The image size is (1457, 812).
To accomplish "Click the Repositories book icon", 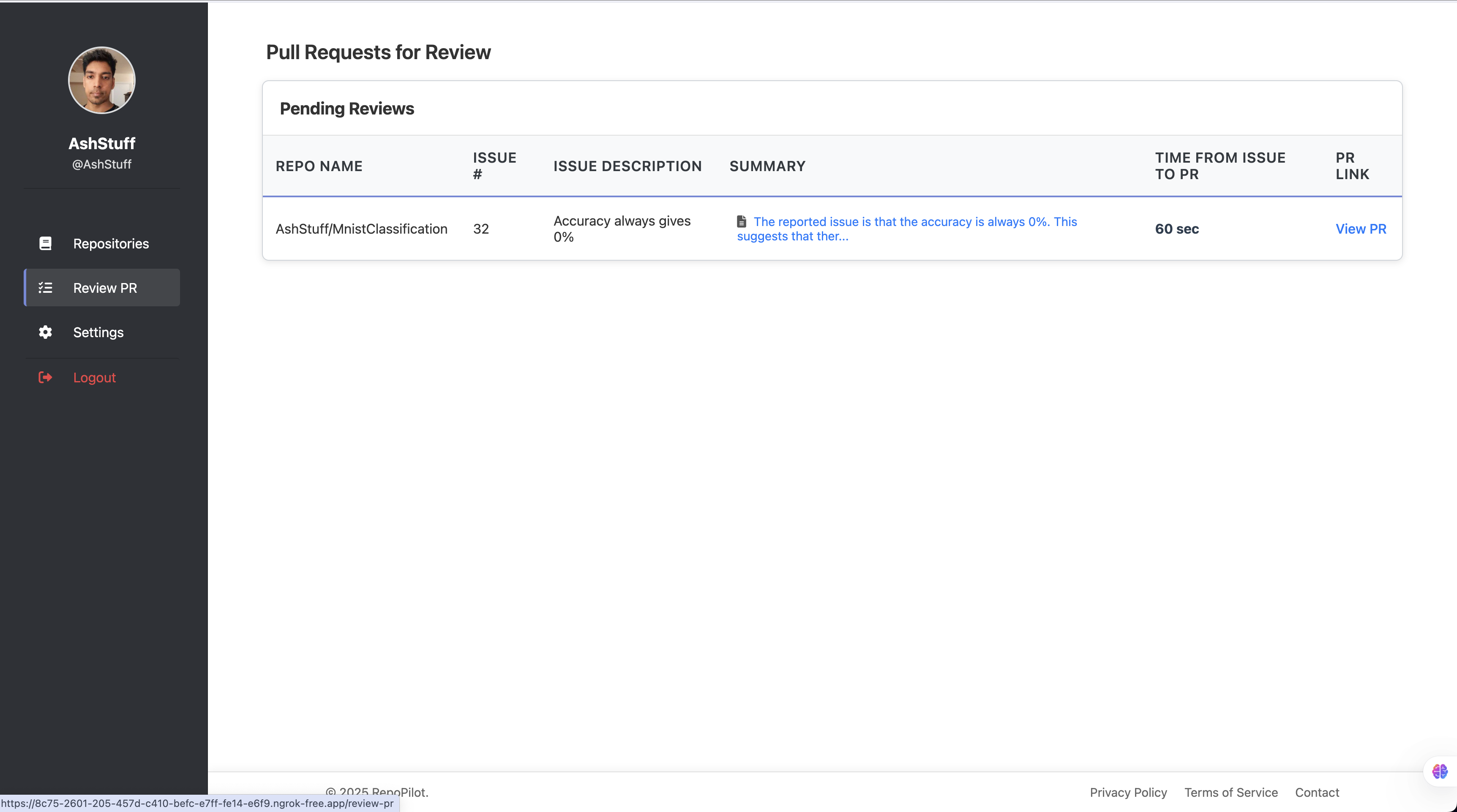I will point(45,243).
